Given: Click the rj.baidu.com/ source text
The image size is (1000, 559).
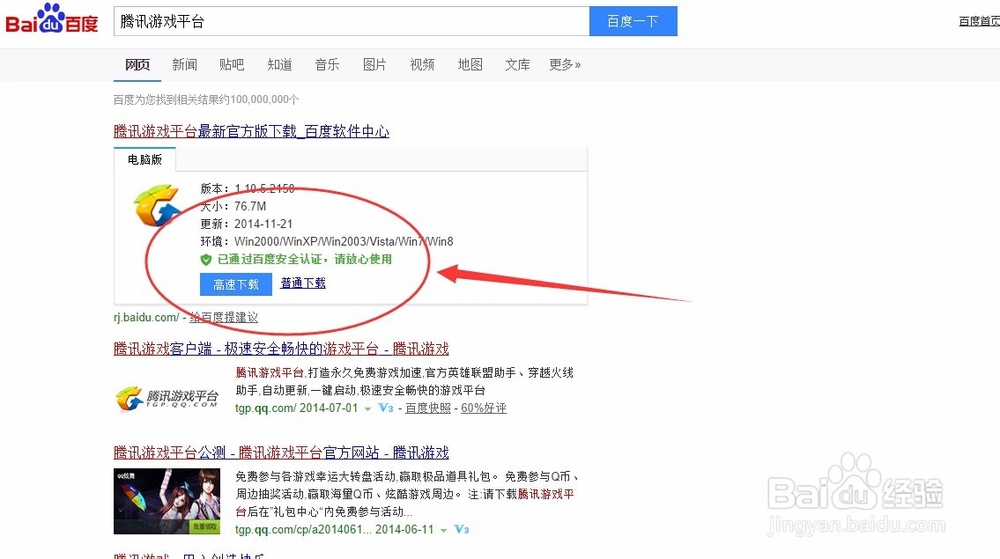Looking at the screenshot, I should pyautogui.click(x=147, y=317).
